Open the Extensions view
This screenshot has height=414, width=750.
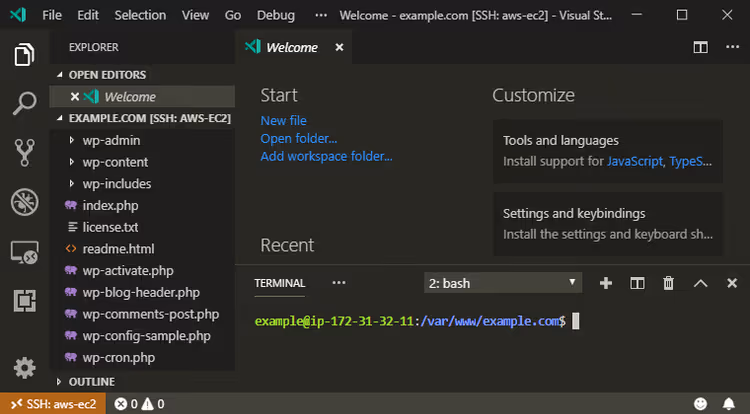(24, 301)
